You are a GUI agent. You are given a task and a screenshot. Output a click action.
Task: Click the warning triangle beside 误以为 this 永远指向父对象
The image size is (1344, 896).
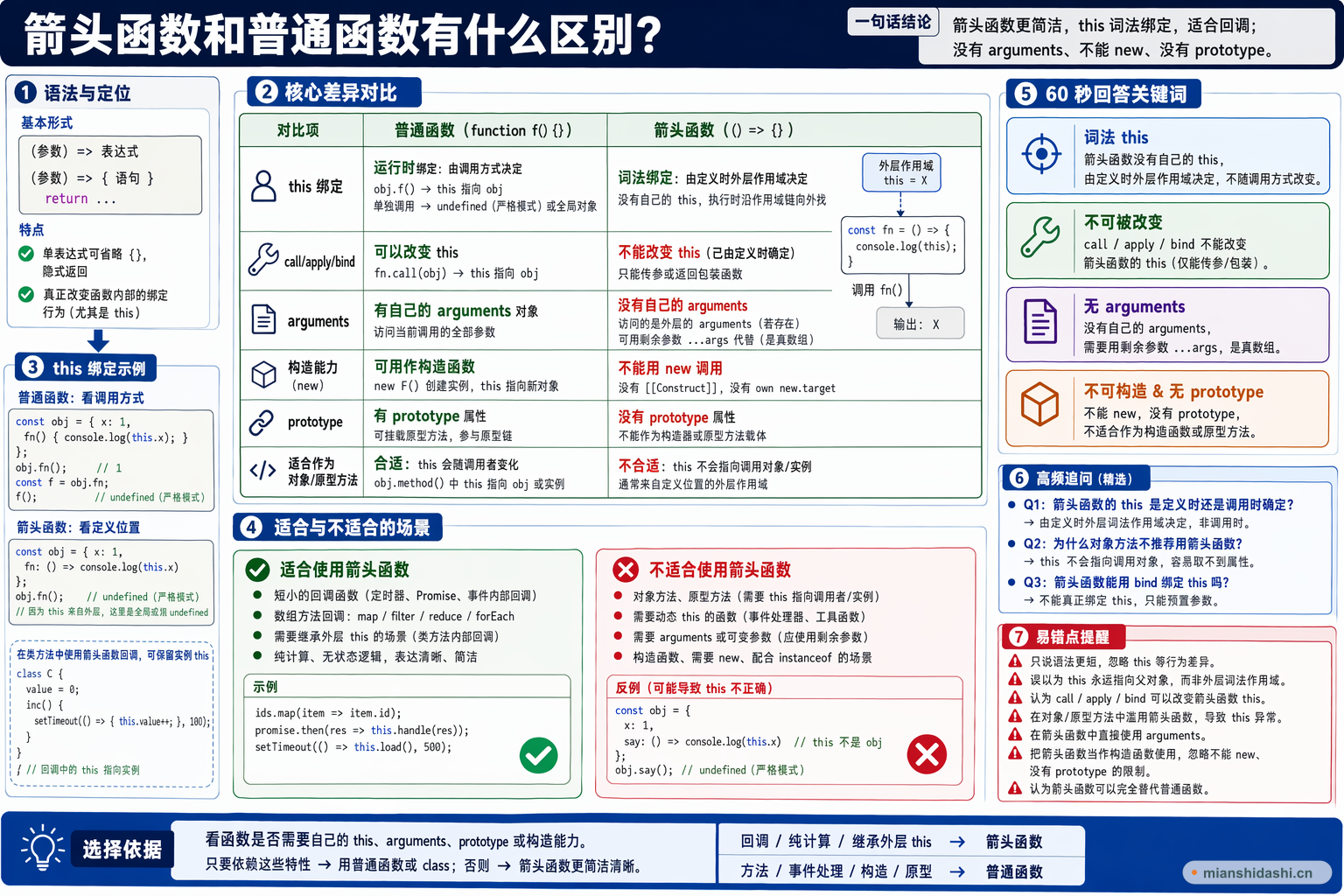(x=1015, y=680)
